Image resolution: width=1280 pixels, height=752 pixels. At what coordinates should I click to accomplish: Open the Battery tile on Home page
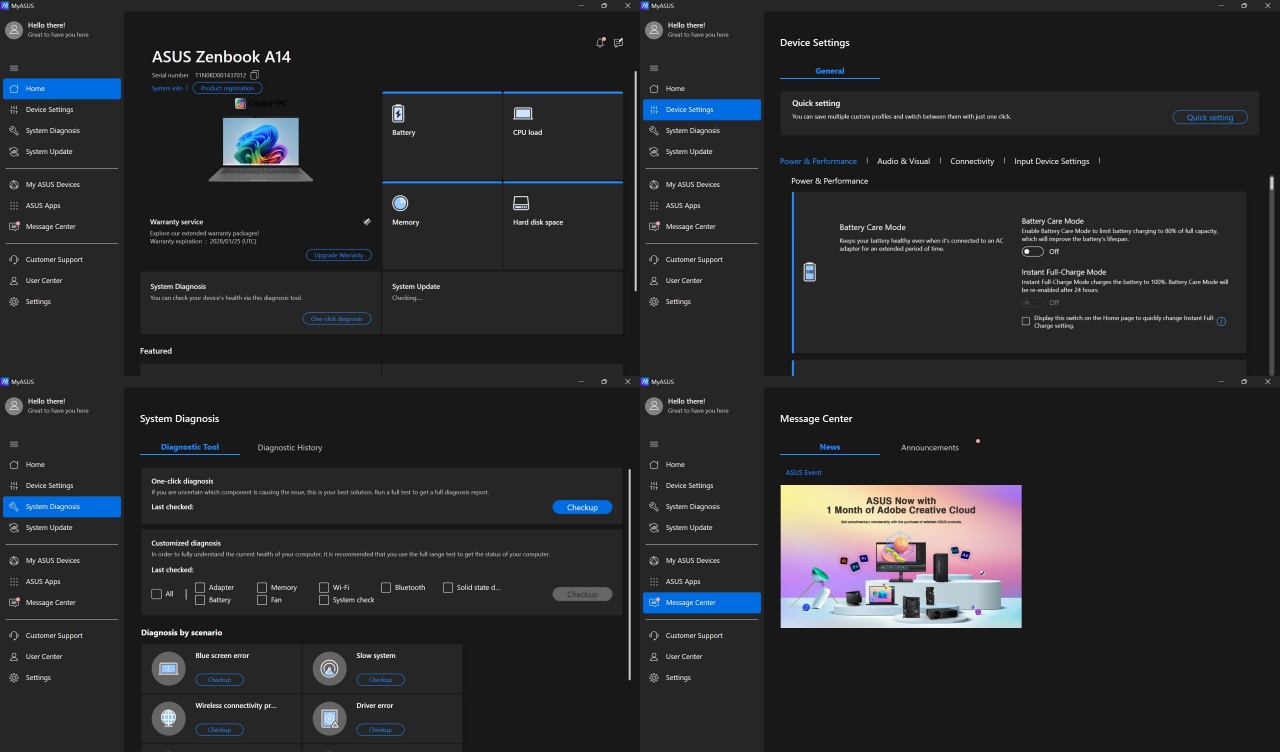click(441, 137)
